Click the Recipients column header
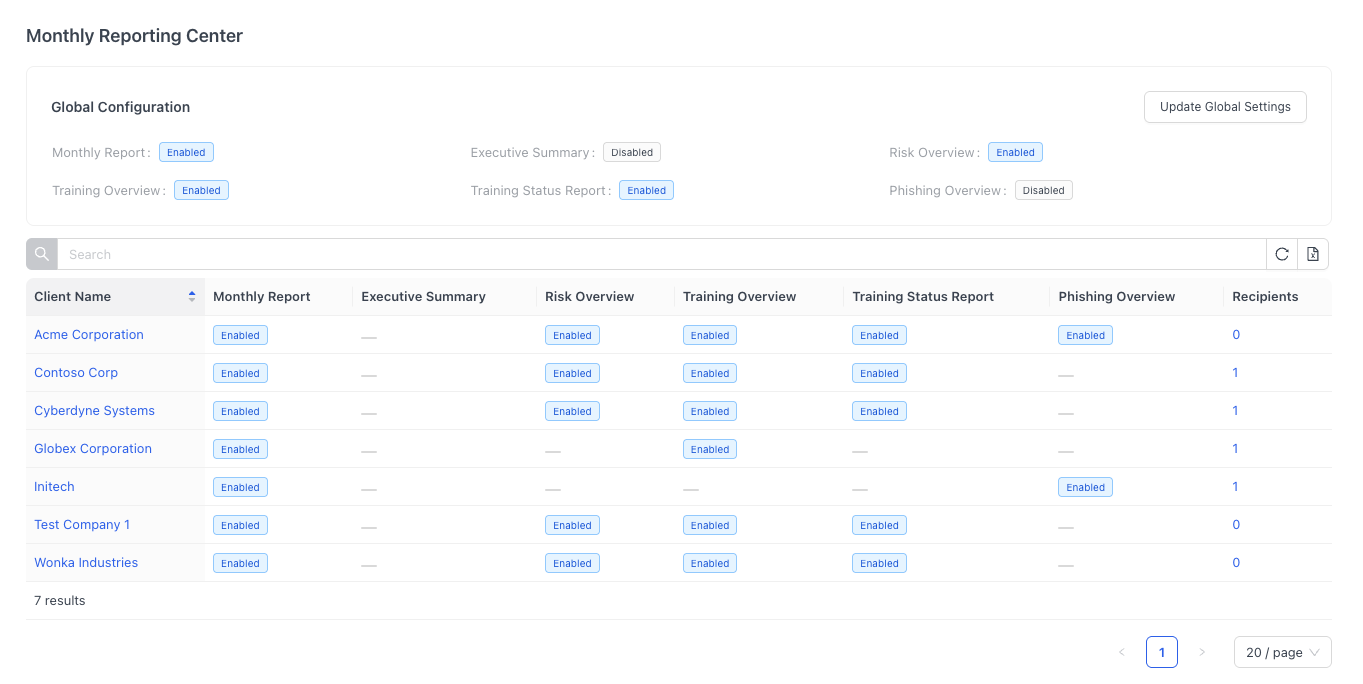Screen dimensions: 1363x684 [x=1265, y=297]
